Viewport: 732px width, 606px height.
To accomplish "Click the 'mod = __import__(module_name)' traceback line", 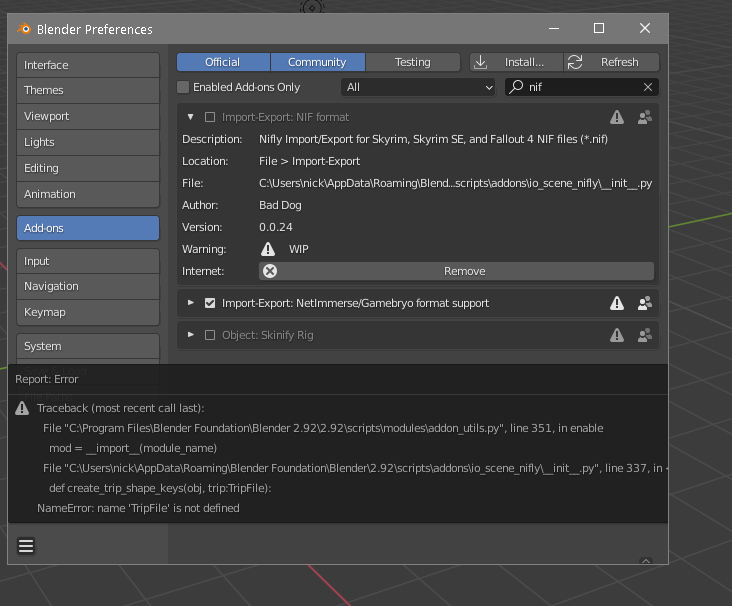I will pyautogui.click(x=133, y=448).
